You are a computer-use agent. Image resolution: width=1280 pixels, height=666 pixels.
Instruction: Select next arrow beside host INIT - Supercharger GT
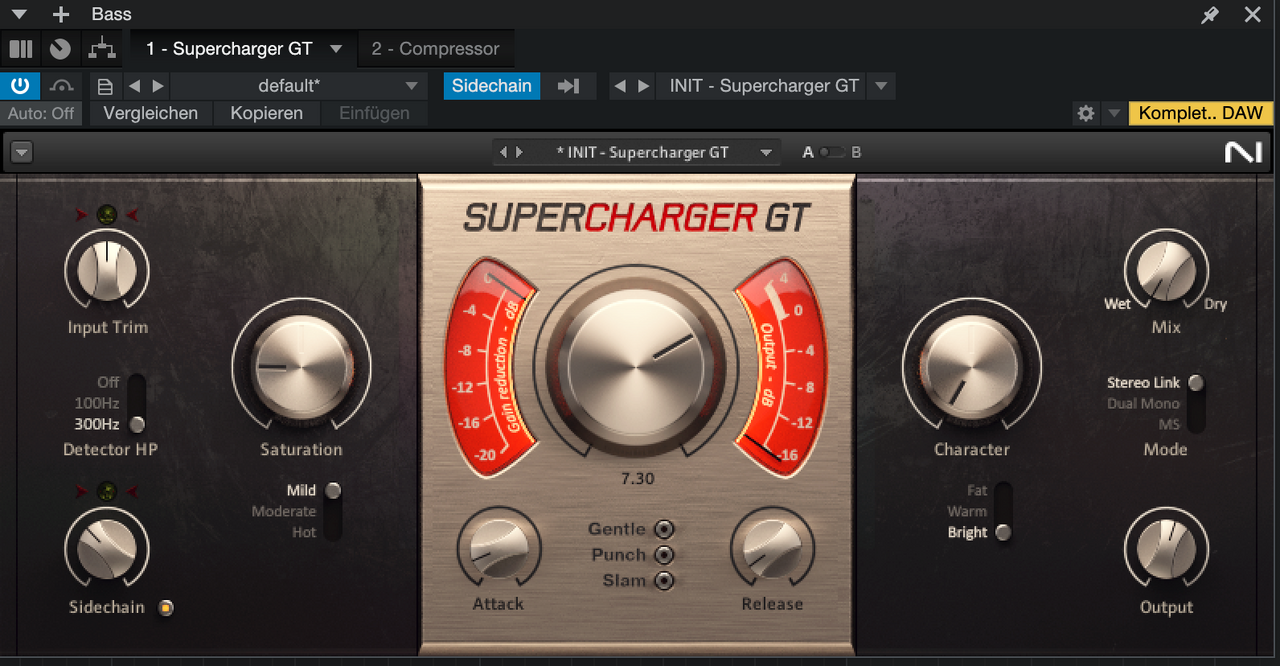[645, 86]
